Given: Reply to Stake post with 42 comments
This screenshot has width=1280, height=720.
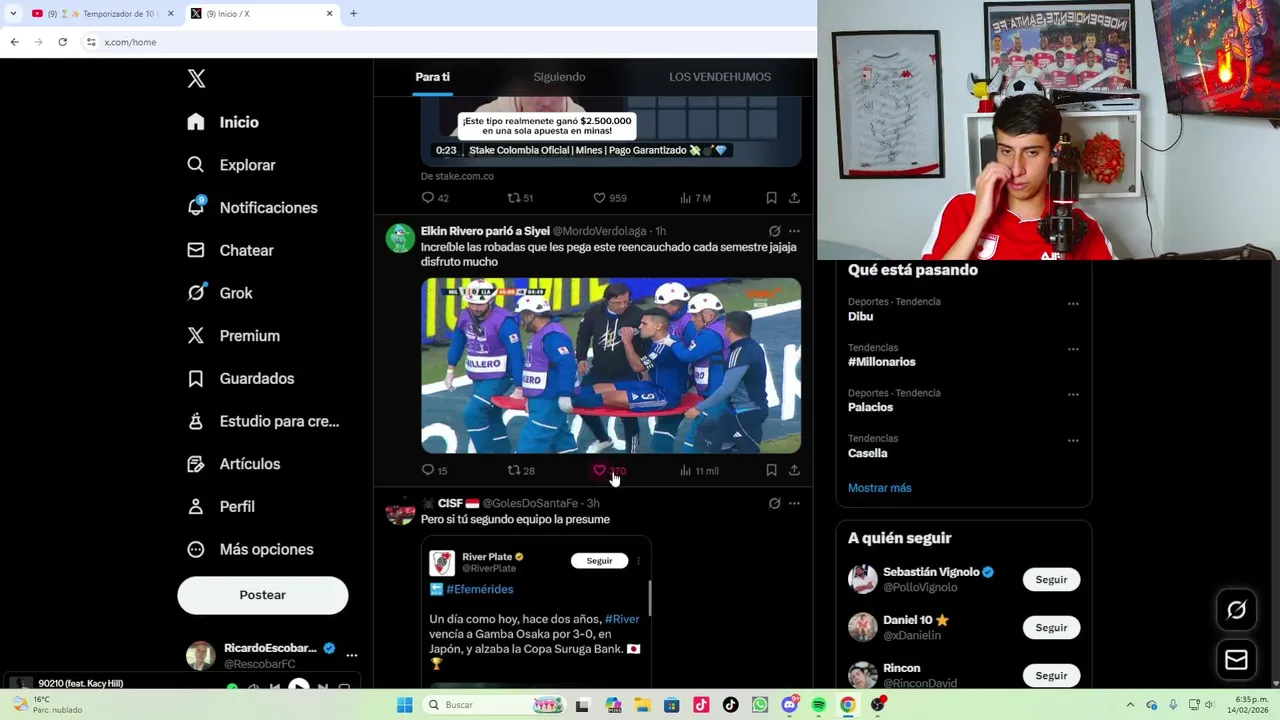Looking at the screenshot, I should point(435,198).
